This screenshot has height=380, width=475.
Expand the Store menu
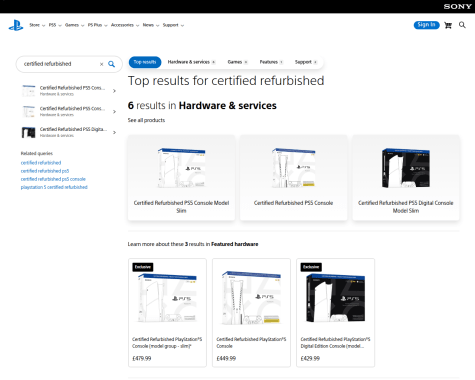point(37,25)
